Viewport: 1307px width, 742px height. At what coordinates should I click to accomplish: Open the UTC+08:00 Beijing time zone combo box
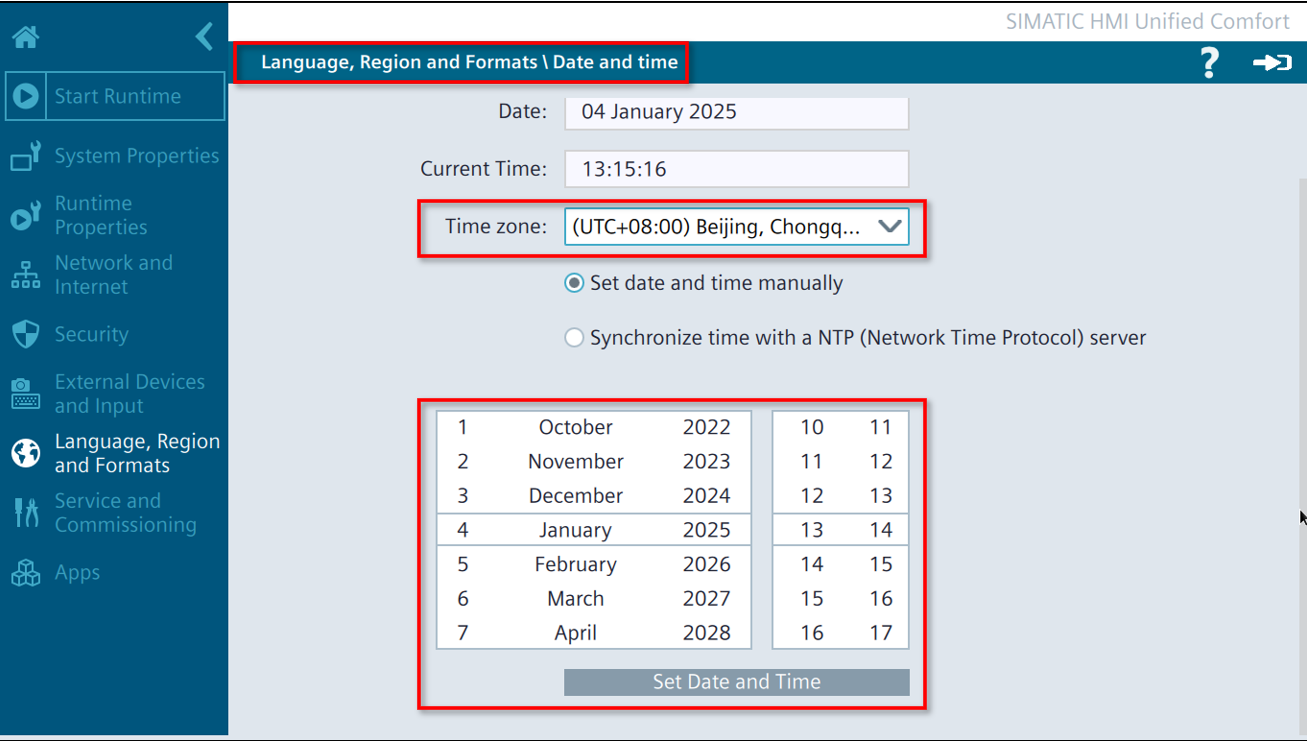[716, 227]
